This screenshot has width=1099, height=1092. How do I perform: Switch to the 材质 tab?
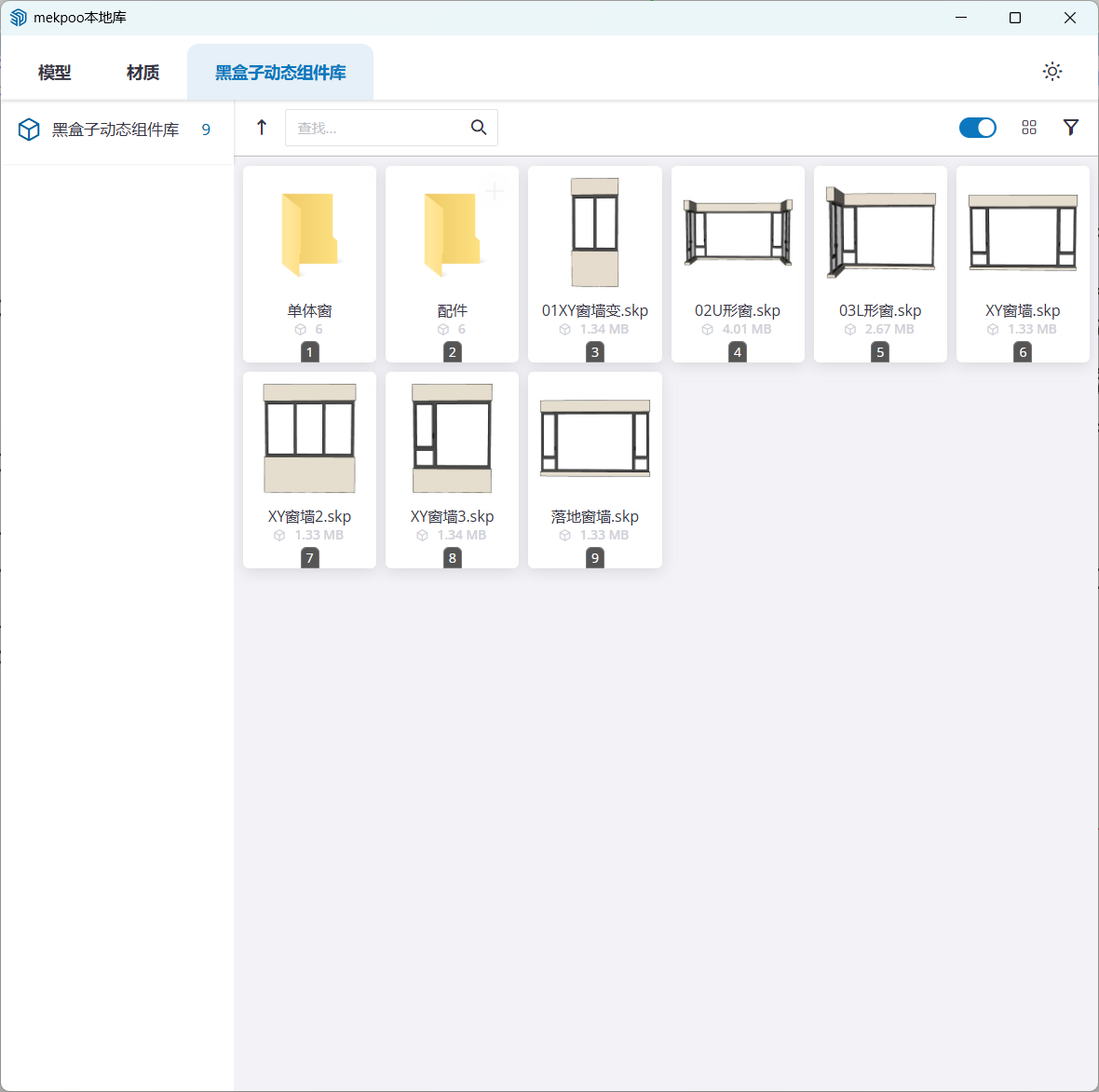coord(142,73)
